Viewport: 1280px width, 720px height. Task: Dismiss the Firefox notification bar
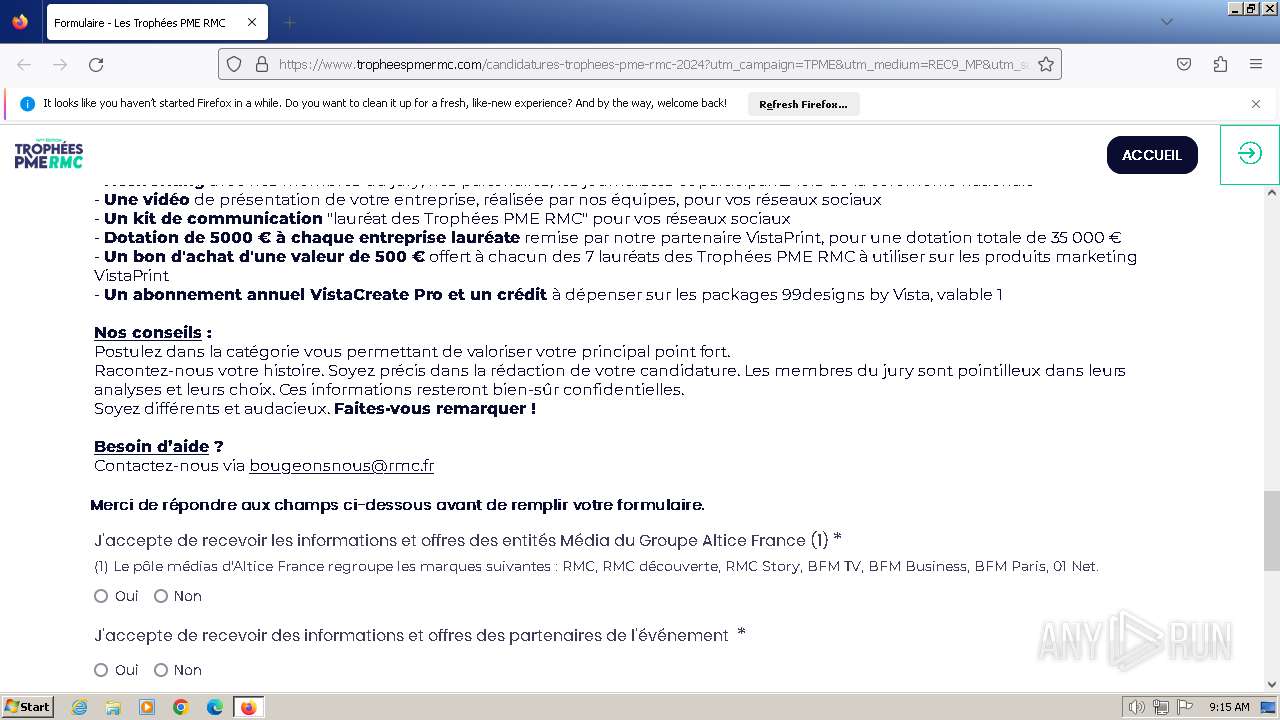point(1256,104)
